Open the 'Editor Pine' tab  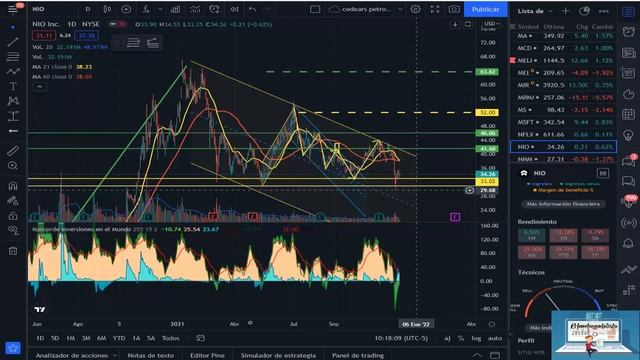click(x=207, y=355)
